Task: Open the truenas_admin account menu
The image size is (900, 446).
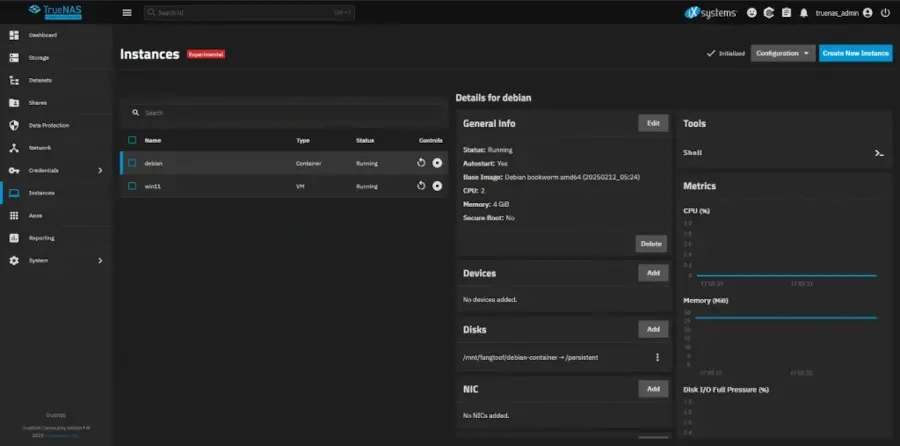Action: 844,13
